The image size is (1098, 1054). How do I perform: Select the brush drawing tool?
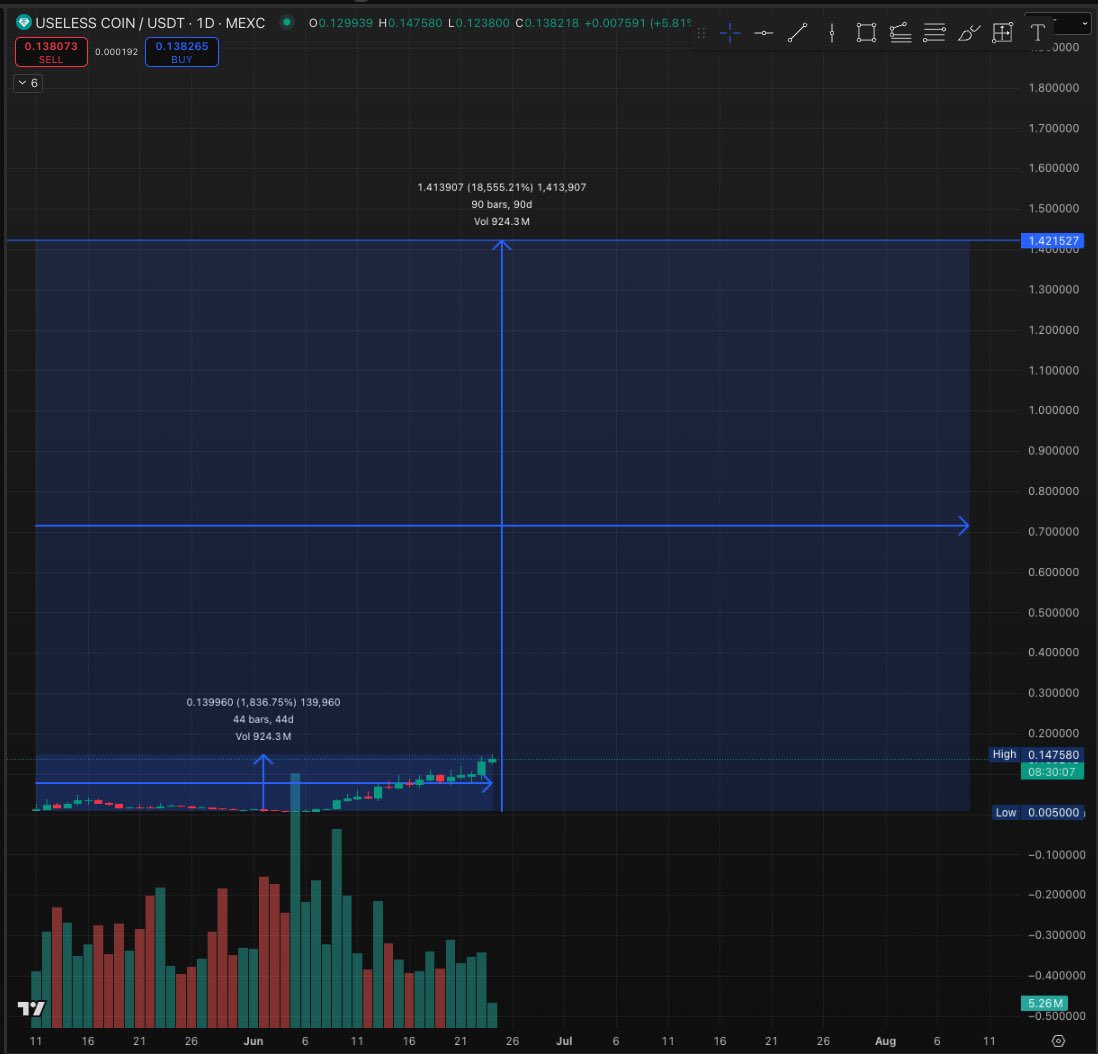pos(968,32)
